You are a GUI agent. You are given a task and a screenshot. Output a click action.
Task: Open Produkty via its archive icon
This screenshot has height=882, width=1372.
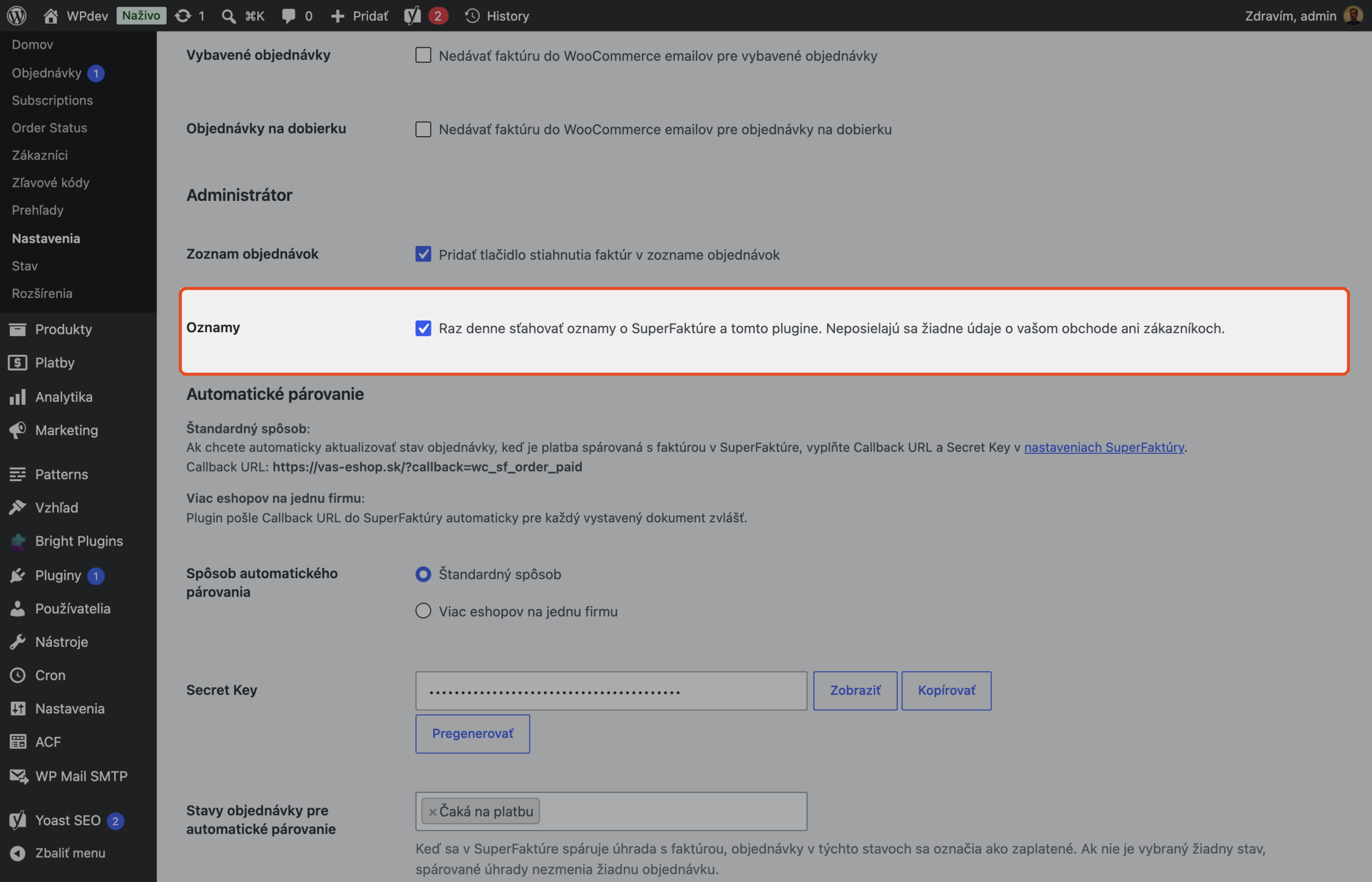pyautogui.click(x=18, y=330)
